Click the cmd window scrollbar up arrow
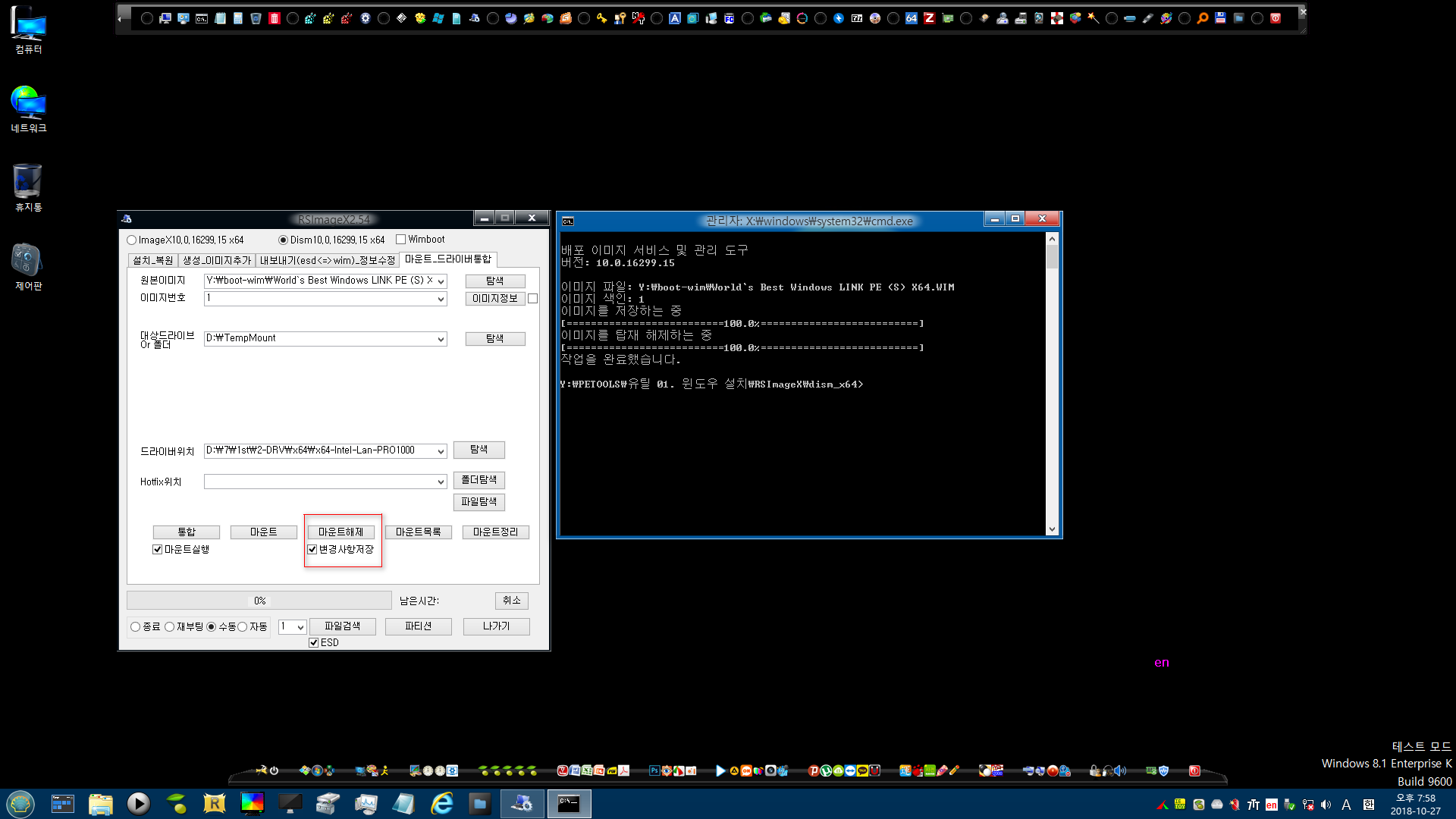This screenshot has height=819, width=1456. point(1052,239)
